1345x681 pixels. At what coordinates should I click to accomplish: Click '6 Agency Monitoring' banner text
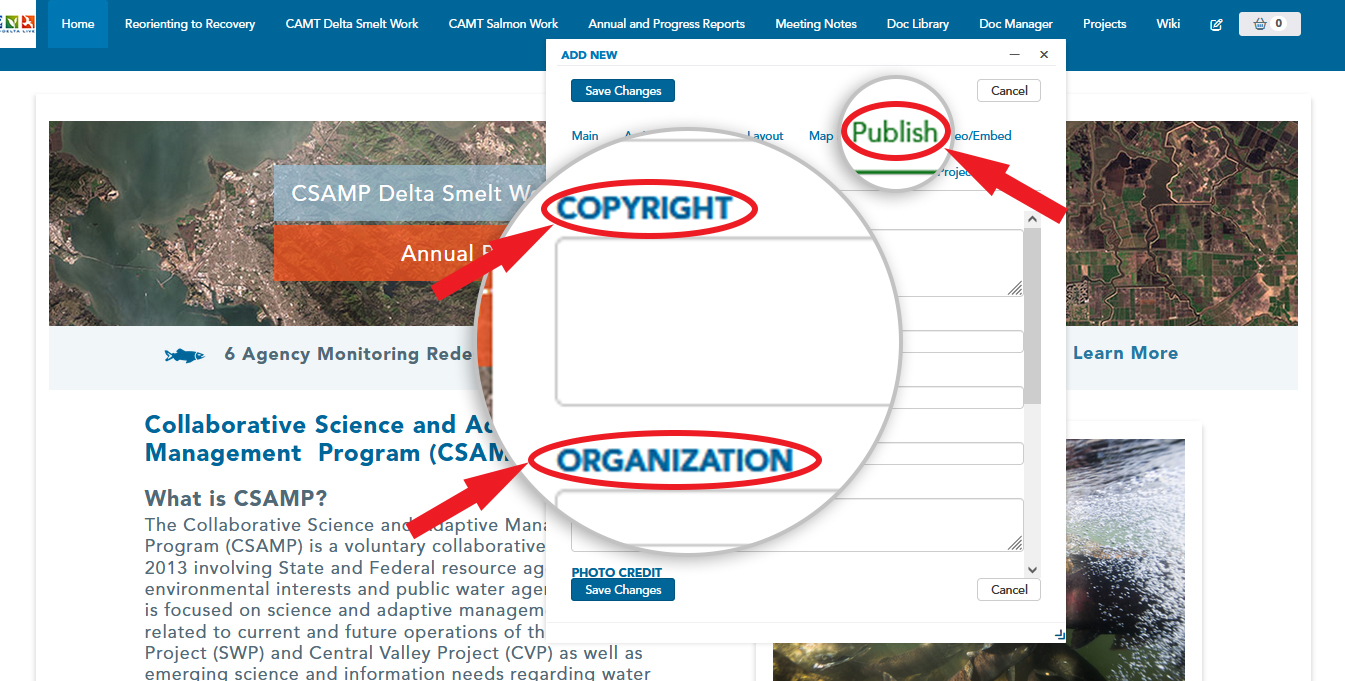348,354
